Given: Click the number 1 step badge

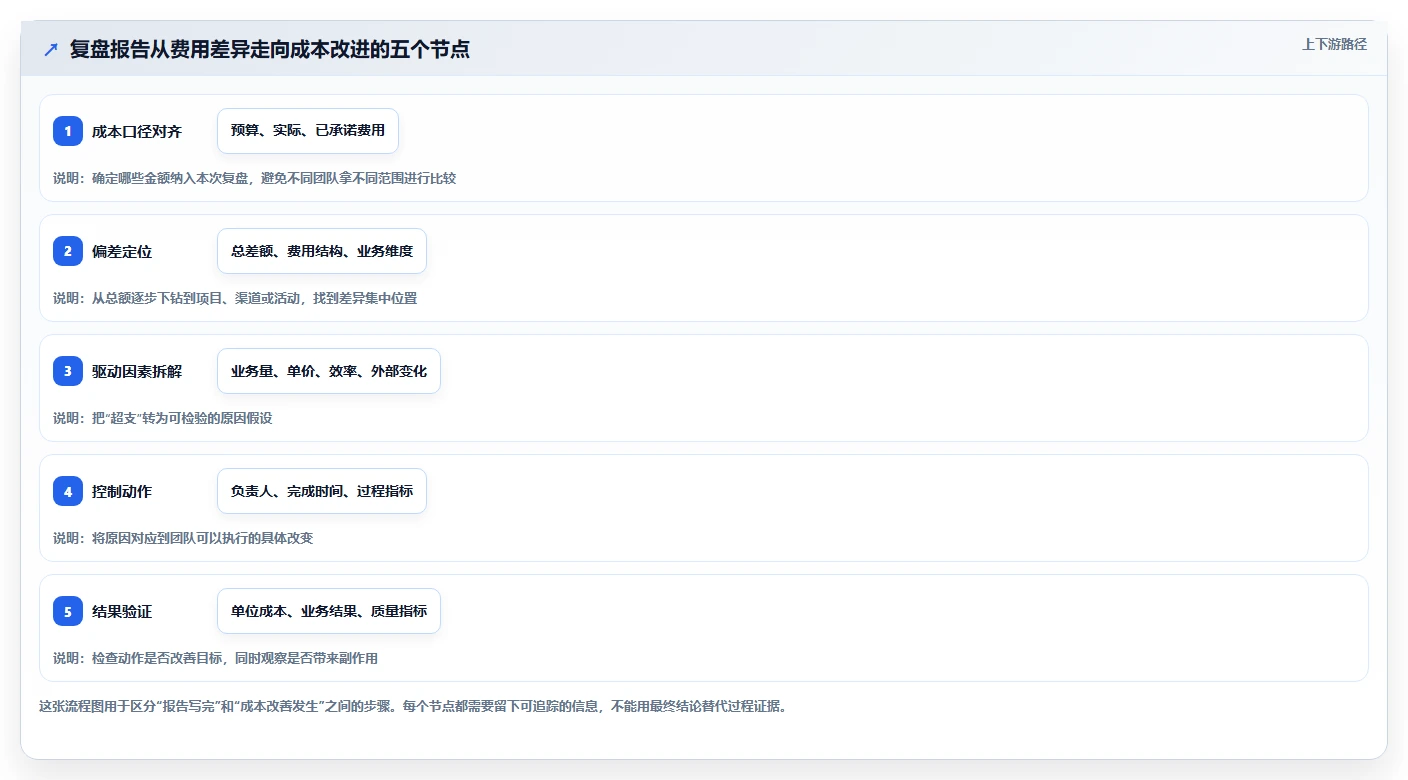Looking at the screenshot, I should click(68, 131).
